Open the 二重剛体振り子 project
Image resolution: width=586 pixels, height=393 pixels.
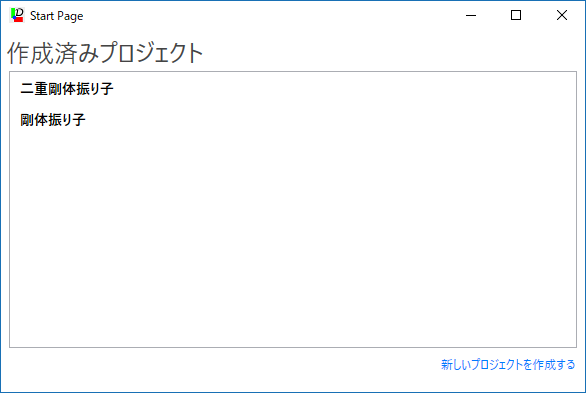point(67,89)
